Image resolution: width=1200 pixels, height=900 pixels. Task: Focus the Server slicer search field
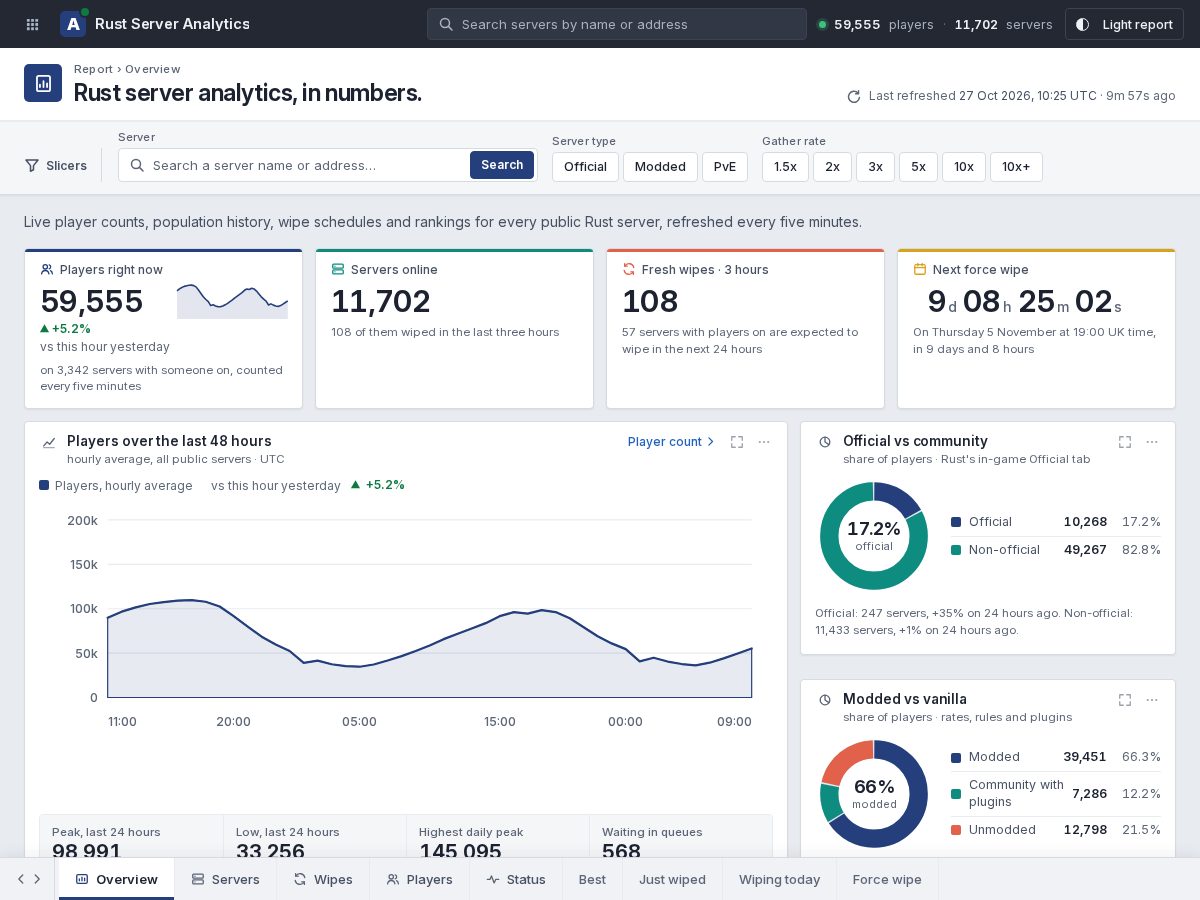click(294, 165)
